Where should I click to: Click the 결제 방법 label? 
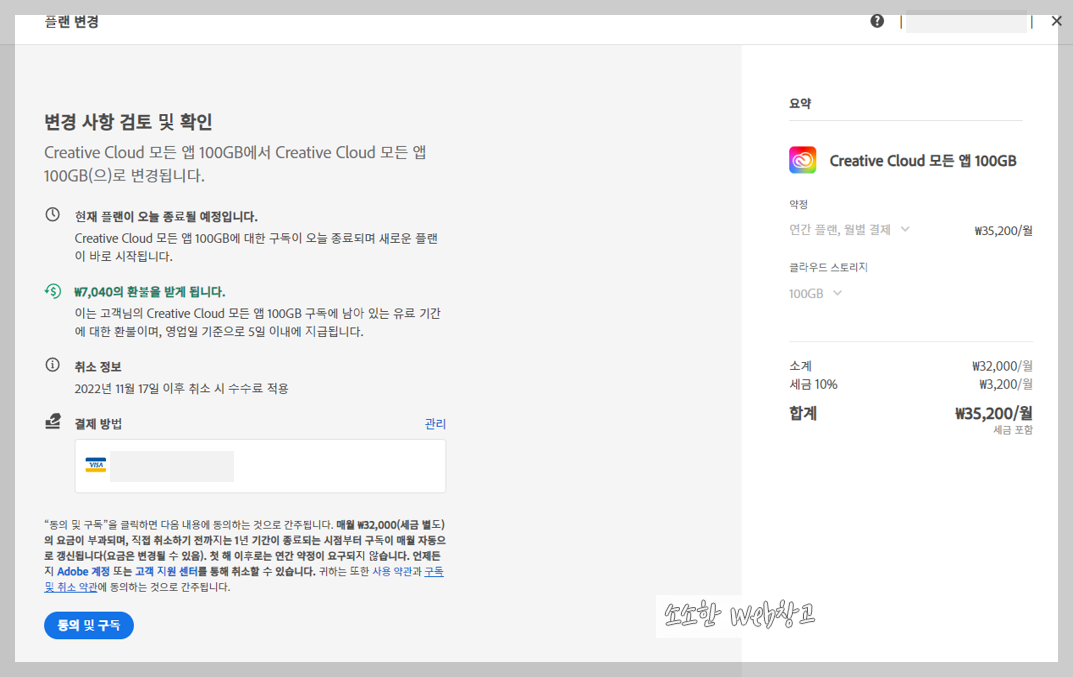(x=98, y=424)
